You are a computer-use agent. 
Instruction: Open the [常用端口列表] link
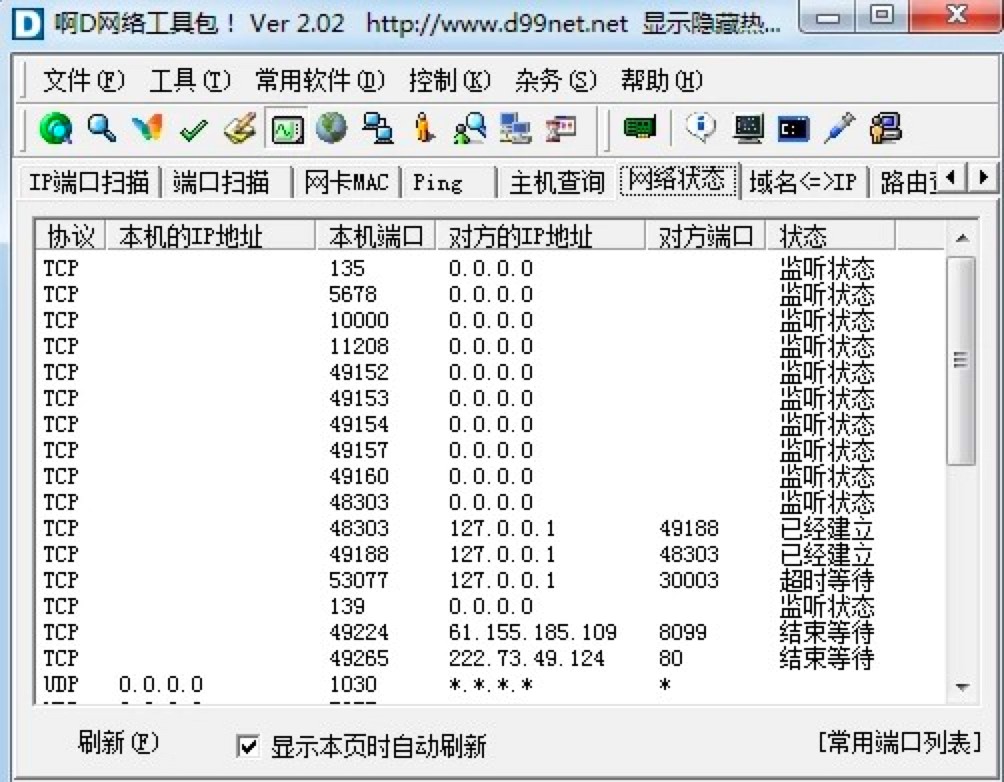(900, 743)
